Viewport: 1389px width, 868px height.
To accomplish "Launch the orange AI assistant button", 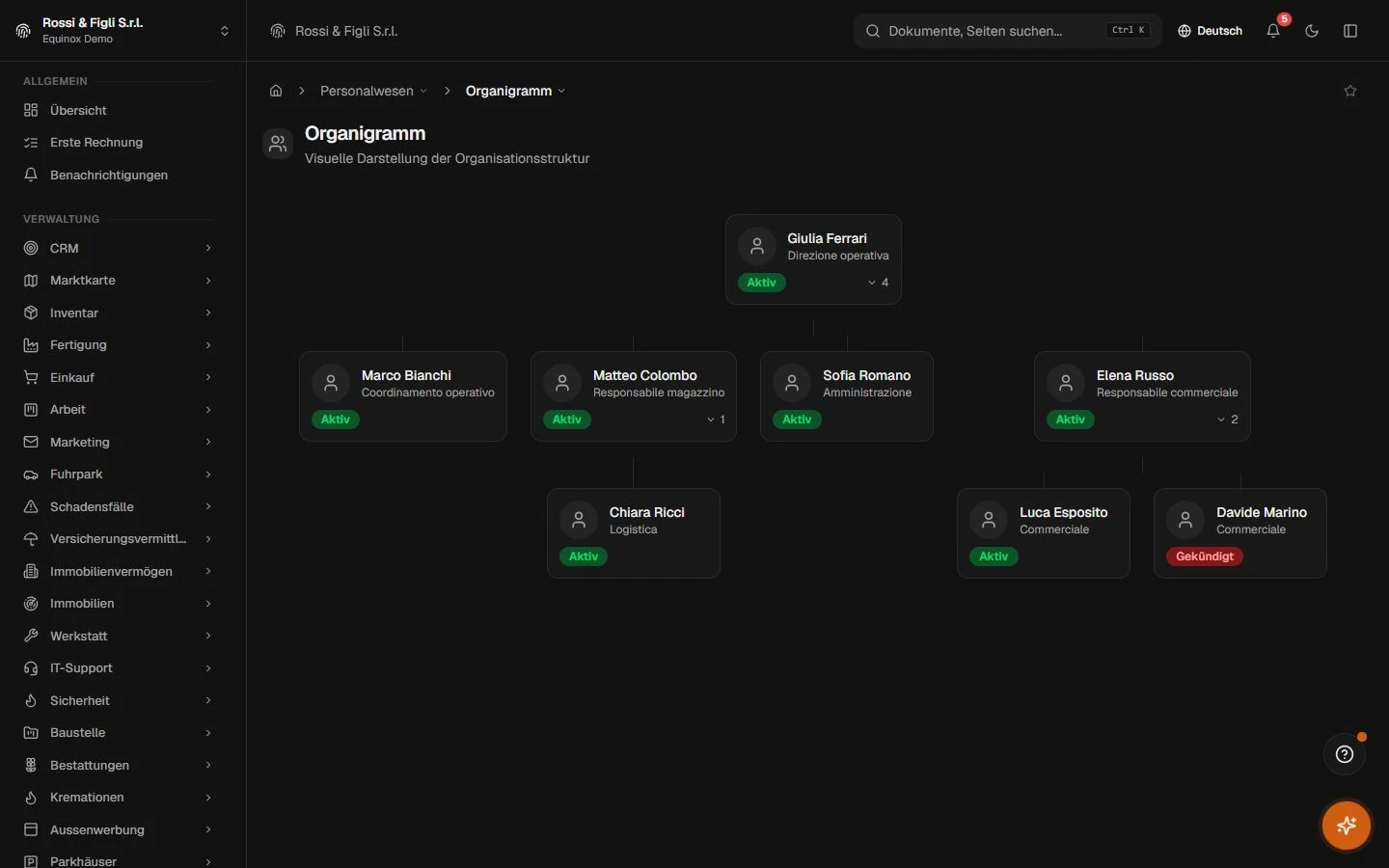I will pos(1347,826).
